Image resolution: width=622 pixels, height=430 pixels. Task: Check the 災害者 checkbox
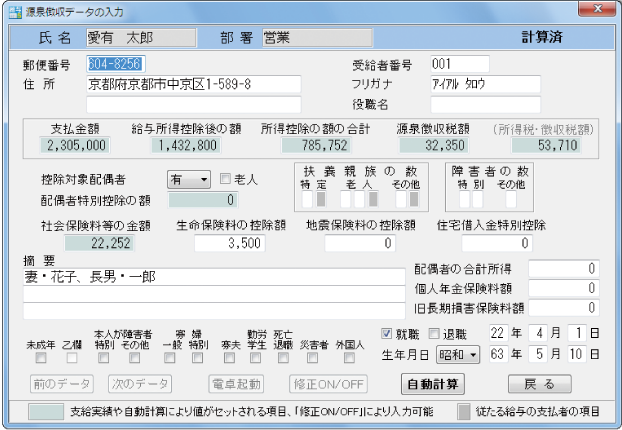313,356
